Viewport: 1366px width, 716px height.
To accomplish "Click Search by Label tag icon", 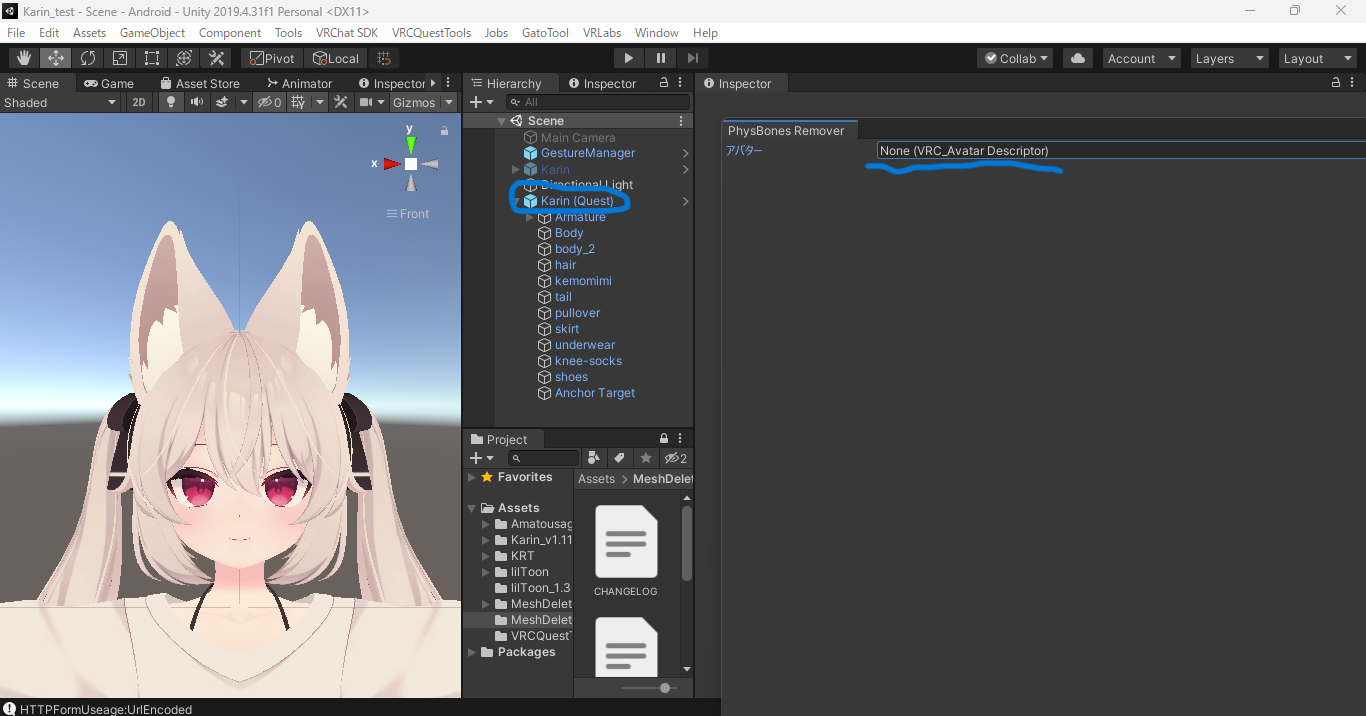I will tap(619, 458).
